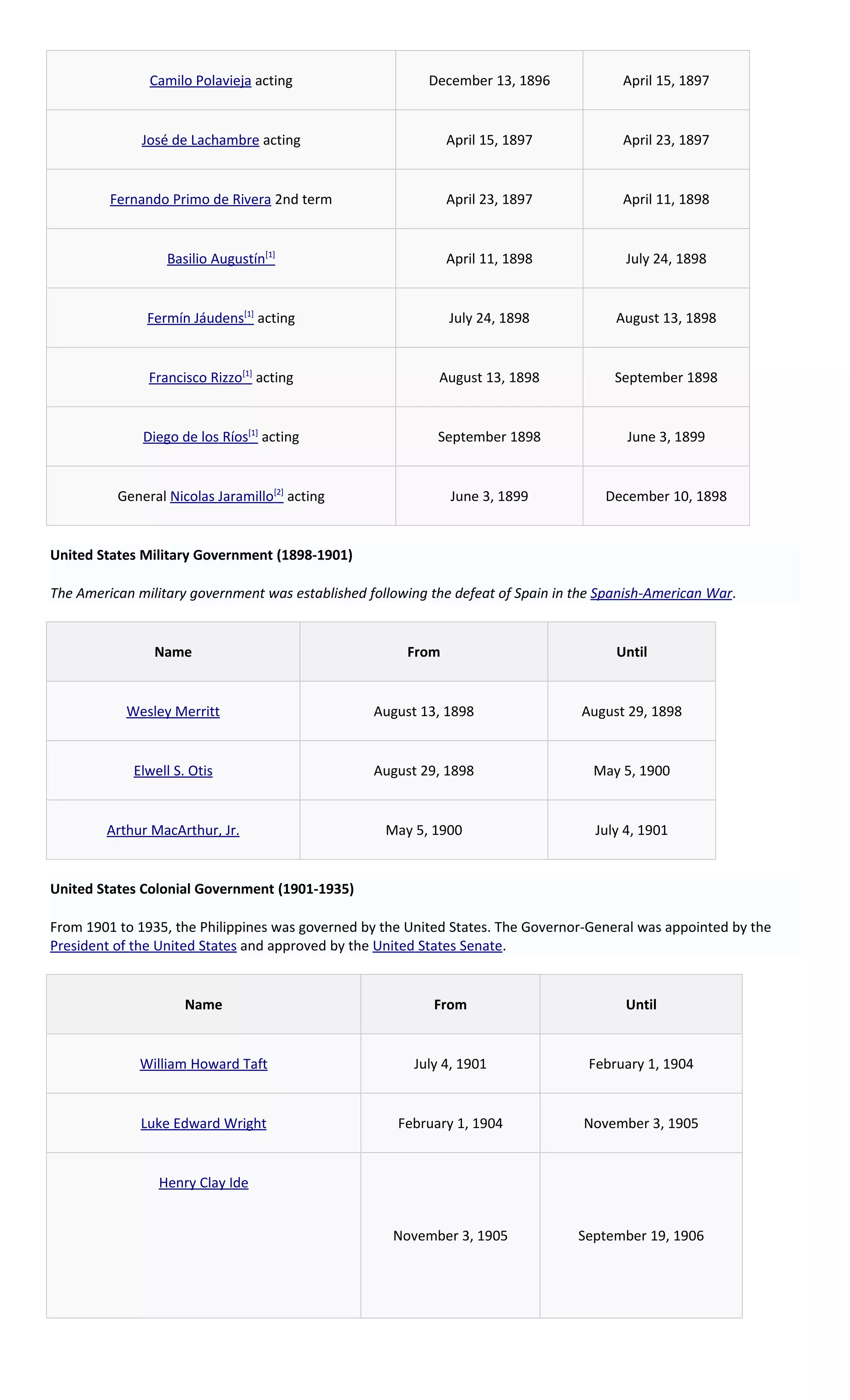Click footnote [1] beside Basilio Augustín

tap(271, 255)
